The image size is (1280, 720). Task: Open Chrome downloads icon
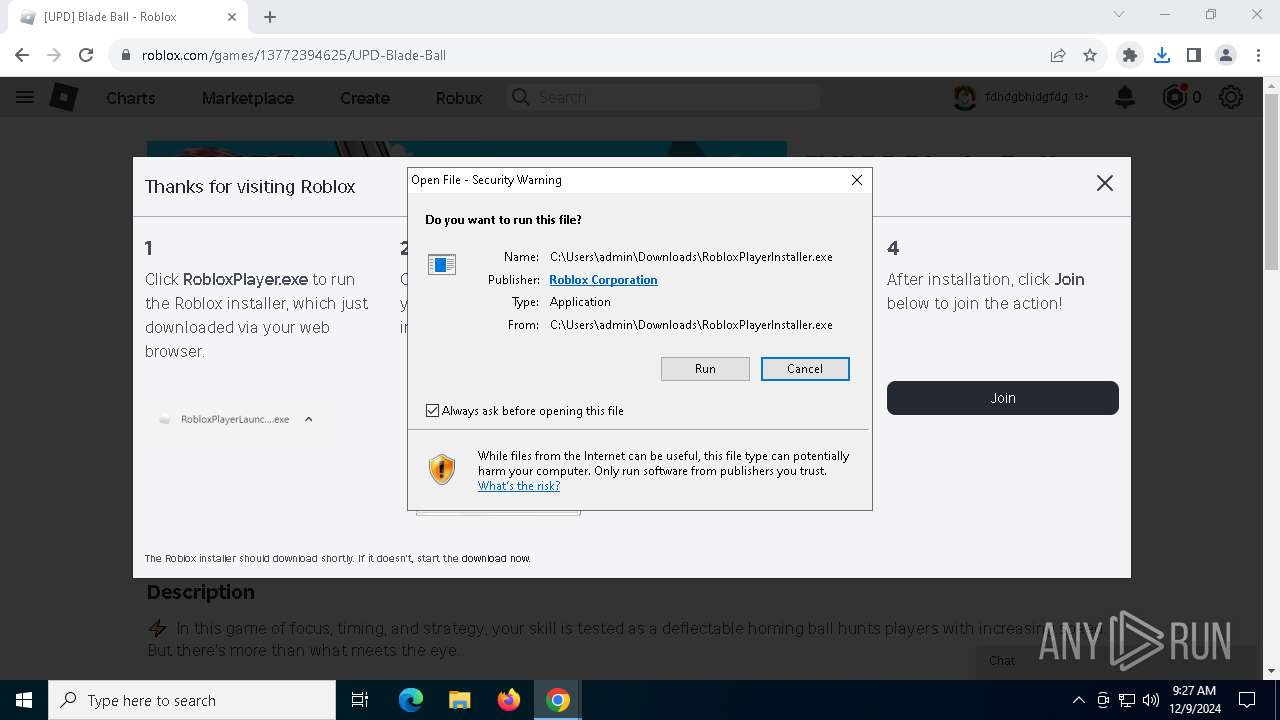(x=1162, y=55)
